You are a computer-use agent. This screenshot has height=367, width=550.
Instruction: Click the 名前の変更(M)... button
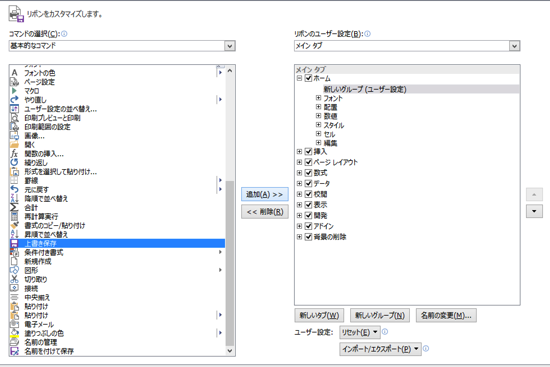point(446,315)
